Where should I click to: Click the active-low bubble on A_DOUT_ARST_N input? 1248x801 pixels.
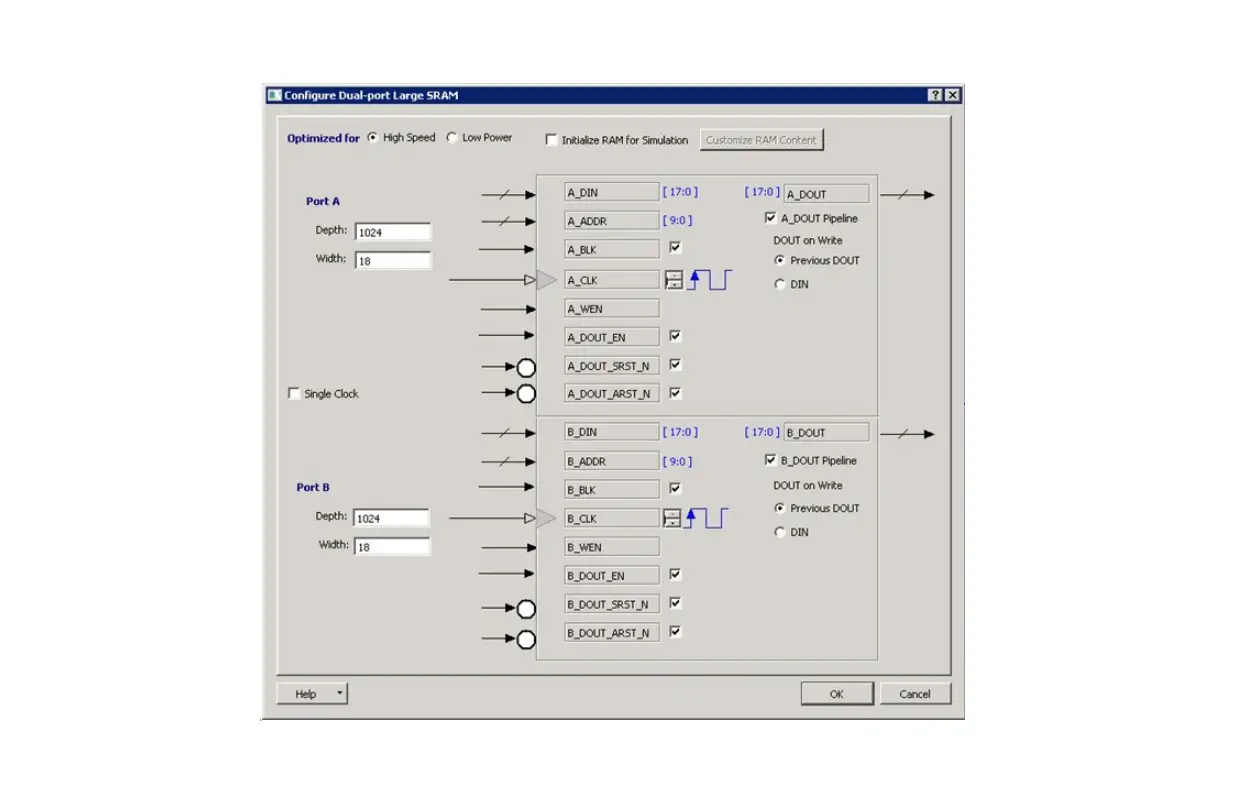click(527, 393)
